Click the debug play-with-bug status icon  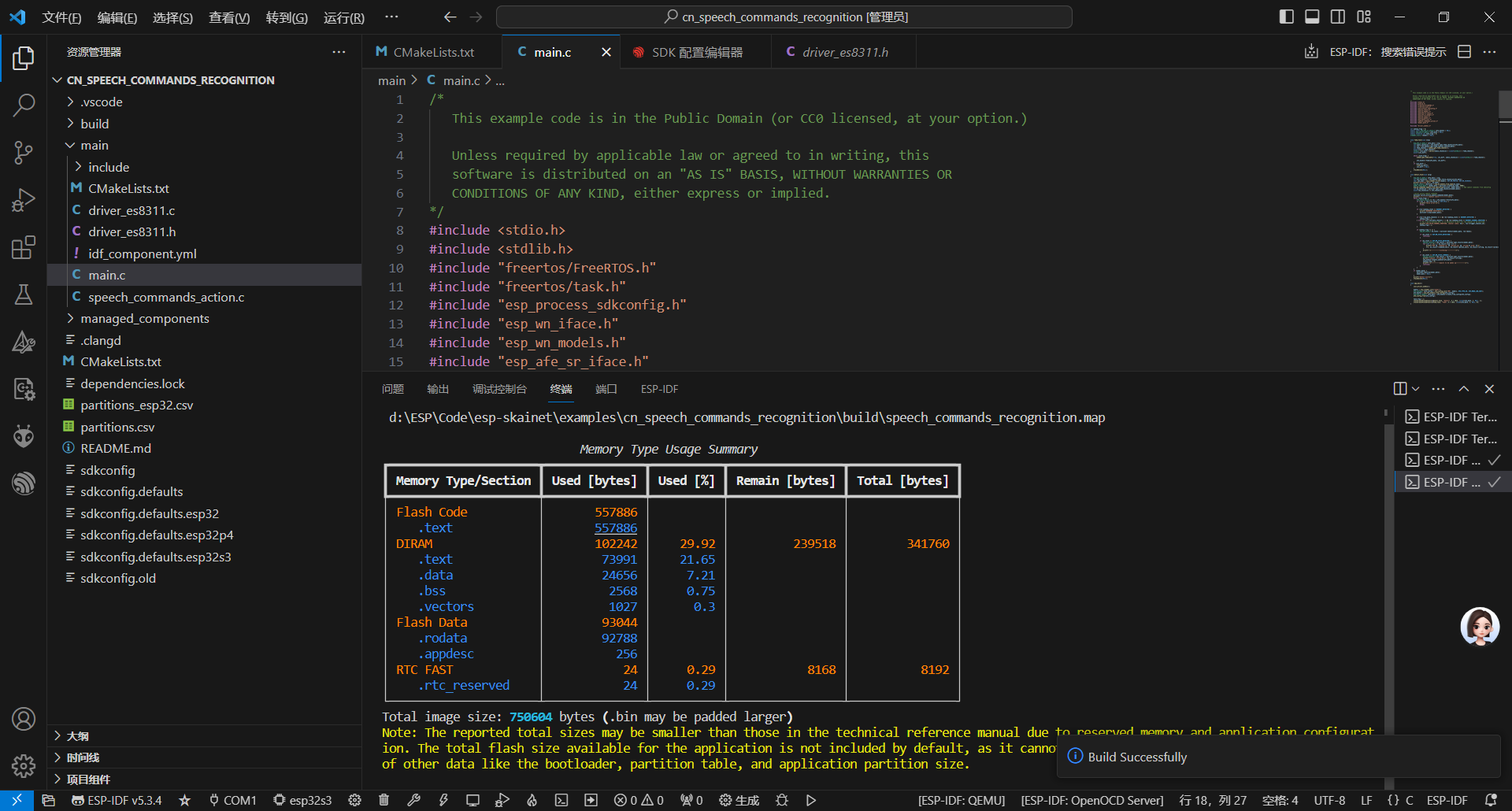coord(502,800)
